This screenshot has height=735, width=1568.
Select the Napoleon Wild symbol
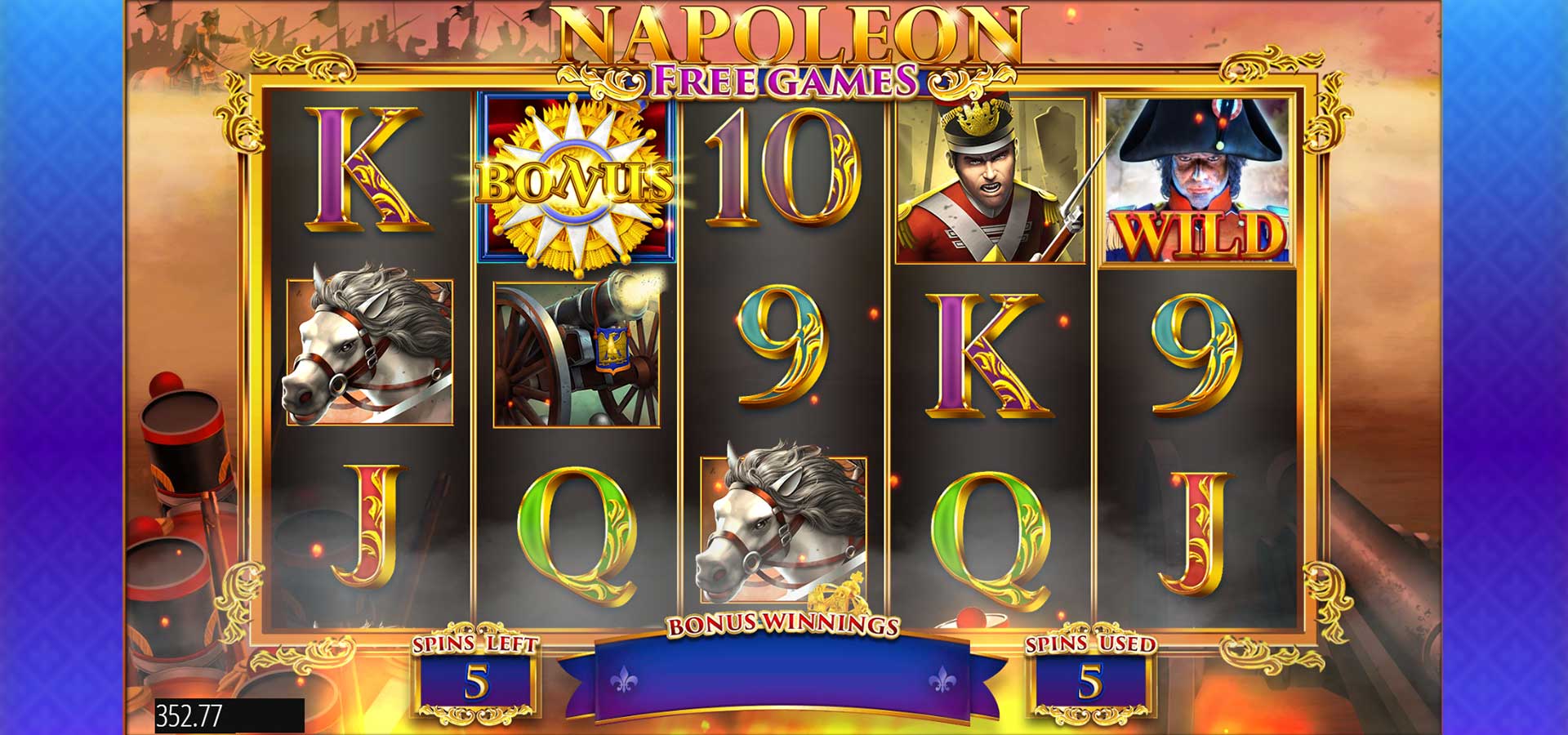pyautogui.click(x=1197, y=180)
